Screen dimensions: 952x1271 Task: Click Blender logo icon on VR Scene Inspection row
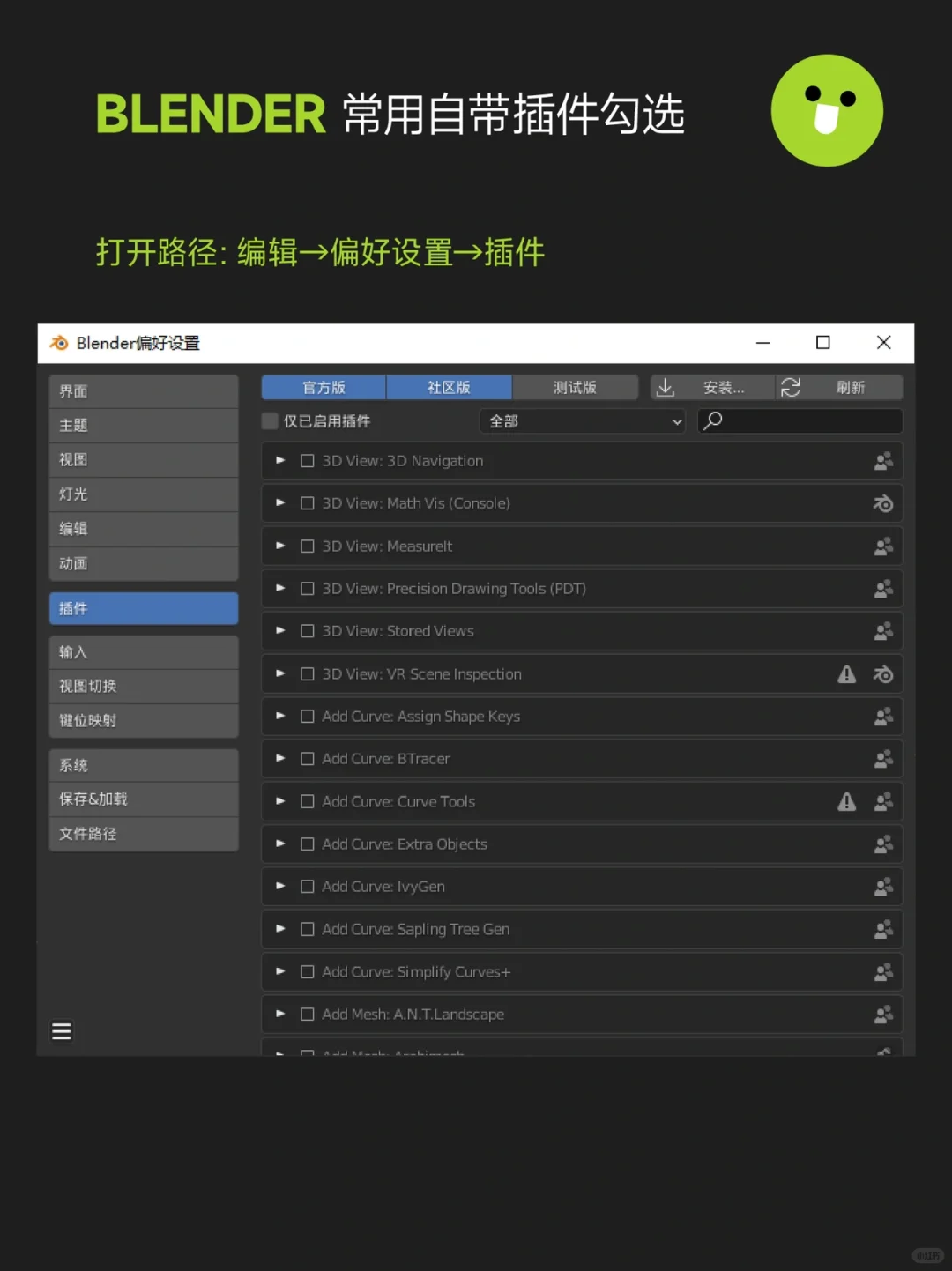883,674
